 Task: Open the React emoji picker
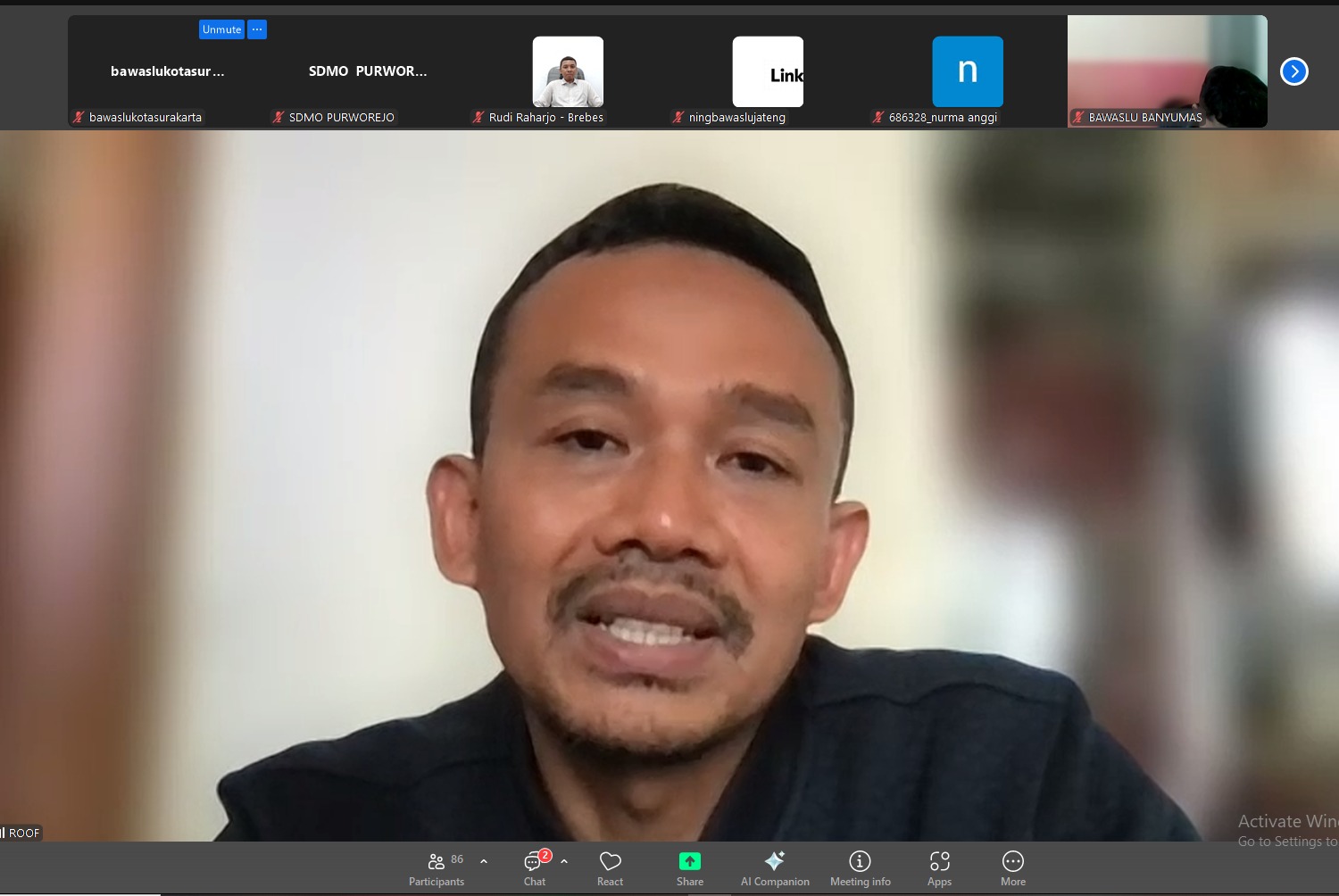(610, 867)
